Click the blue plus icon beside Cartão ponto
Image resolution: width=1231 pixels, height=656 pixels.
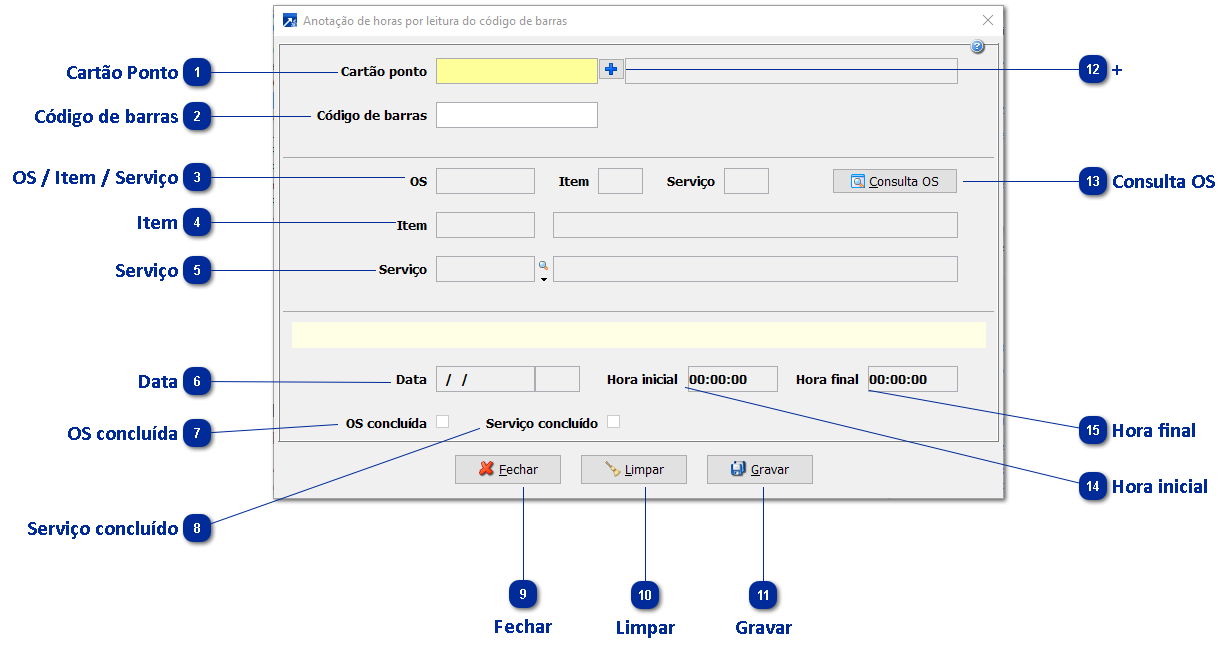pyautogui.click(x=611, y=69)
